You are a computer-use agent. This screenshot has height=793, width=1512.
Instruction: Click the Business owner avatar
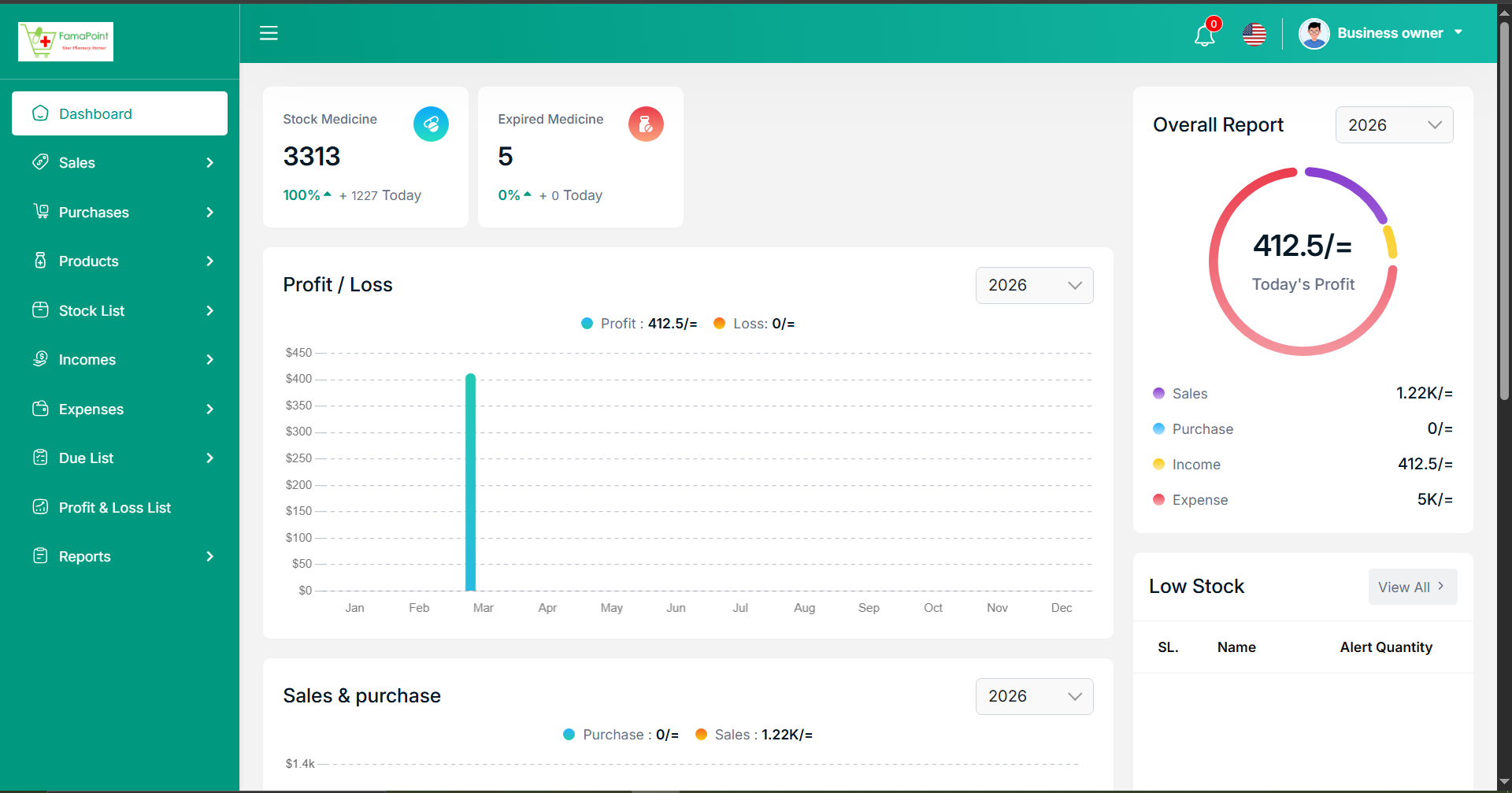pos(1314,33)
